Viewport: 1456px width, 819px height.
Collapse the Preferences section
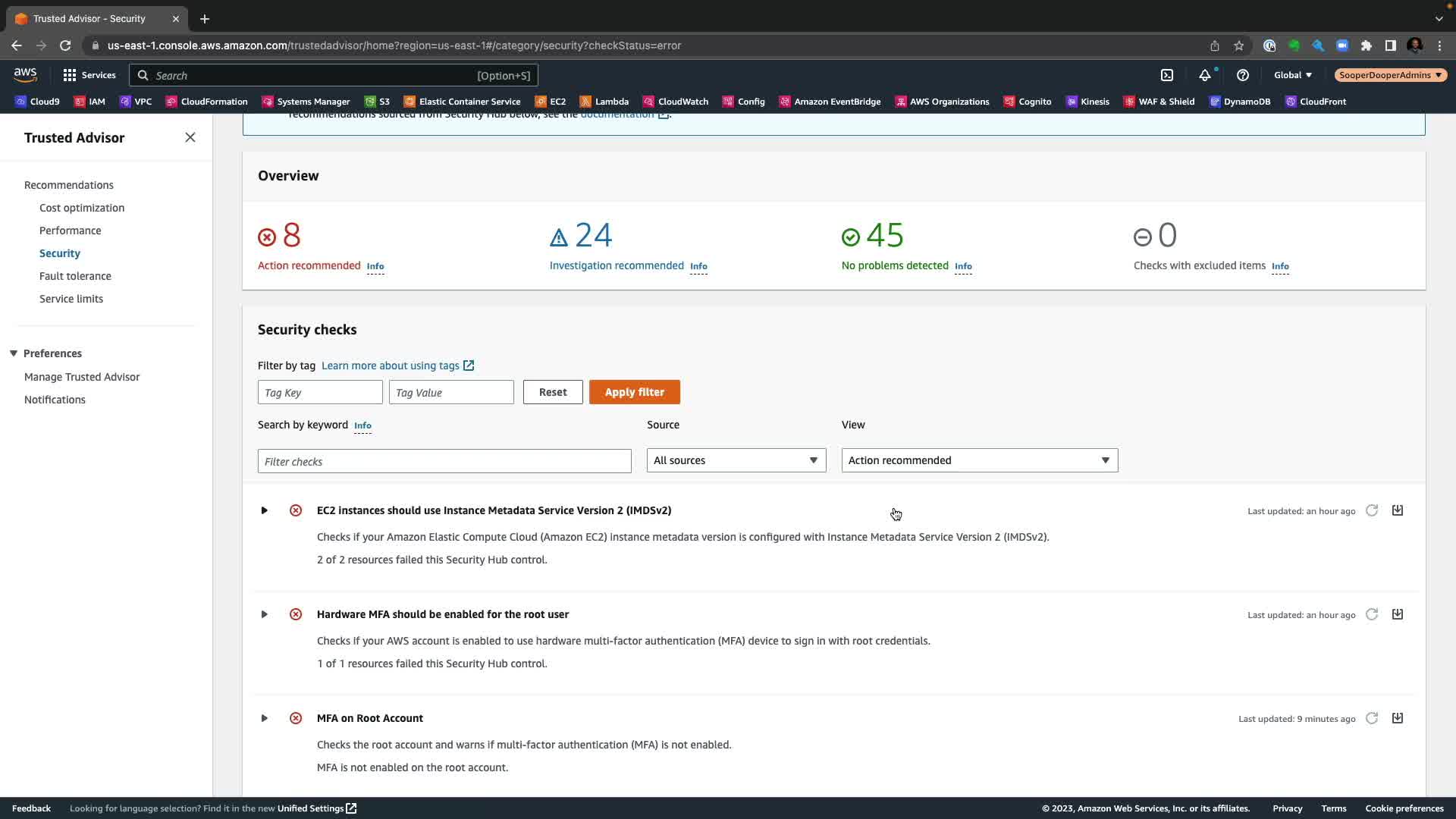14,353
